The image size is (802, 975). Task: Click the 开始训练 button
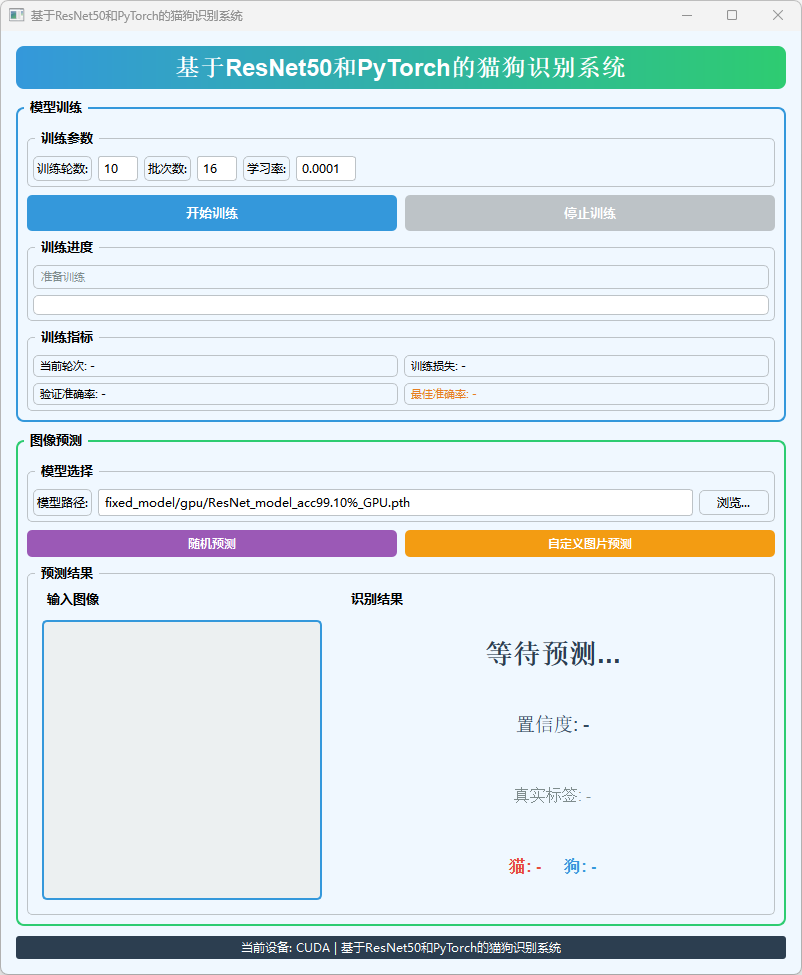tap(211, 213)
